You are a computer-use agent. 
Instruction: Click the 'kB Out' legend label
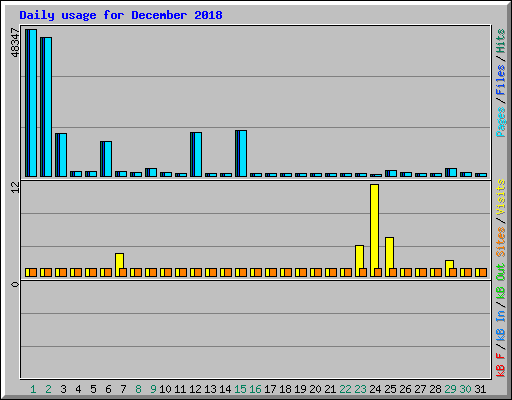click(500, 282)
